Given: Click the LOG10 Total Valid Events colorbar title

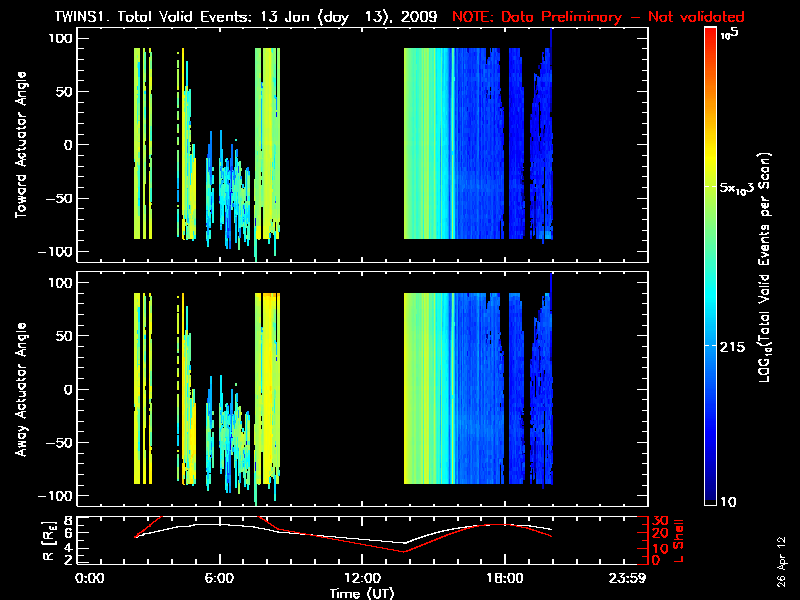Looking at the screenshot, I should point(766,270).
